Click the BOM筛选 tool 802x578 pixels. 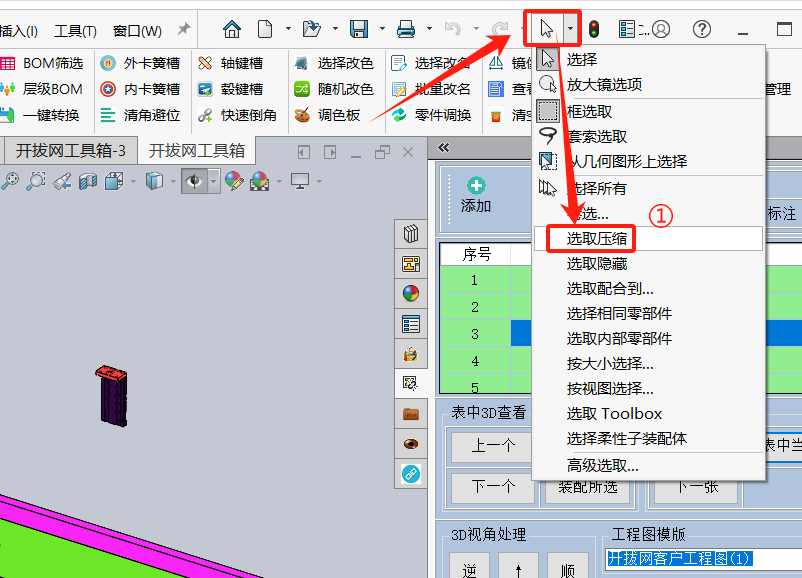coord(42,63)
